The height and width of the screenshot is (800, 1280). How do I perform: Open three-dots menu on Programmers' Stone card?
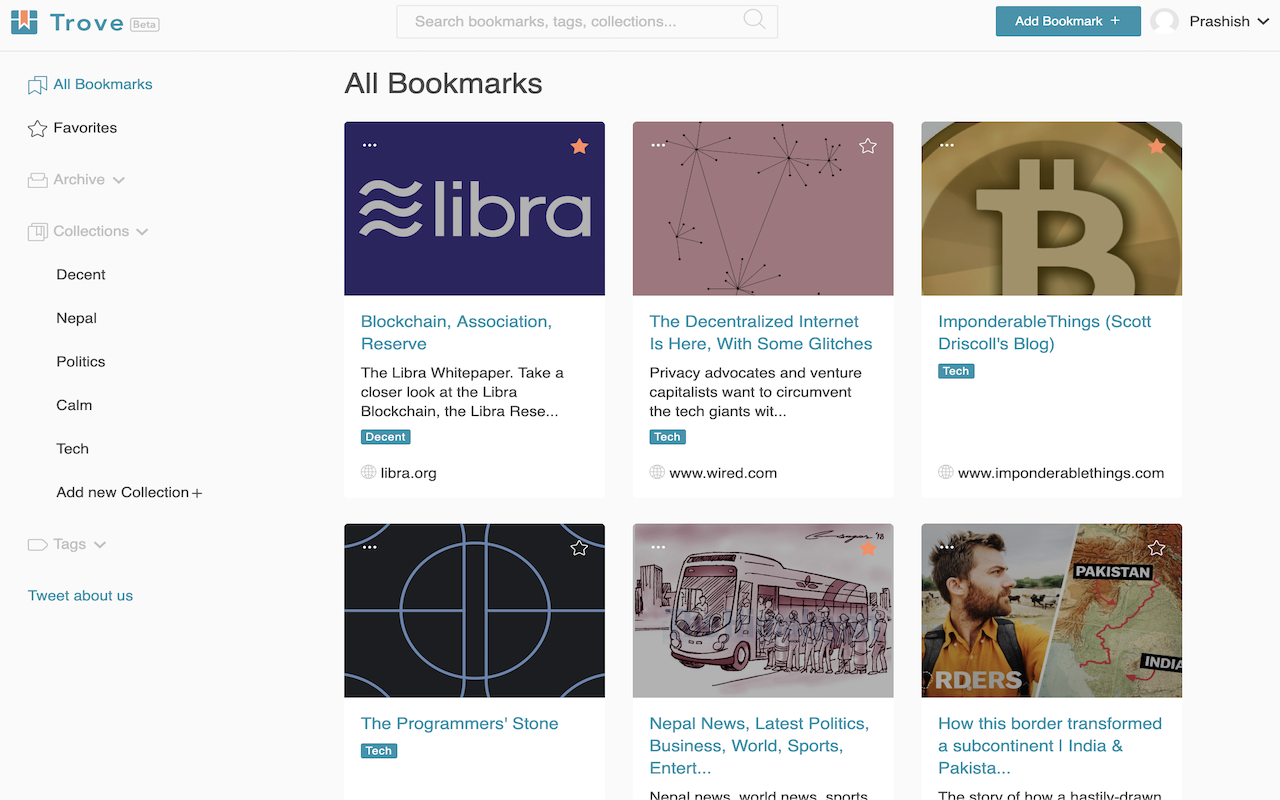(370, 547)
